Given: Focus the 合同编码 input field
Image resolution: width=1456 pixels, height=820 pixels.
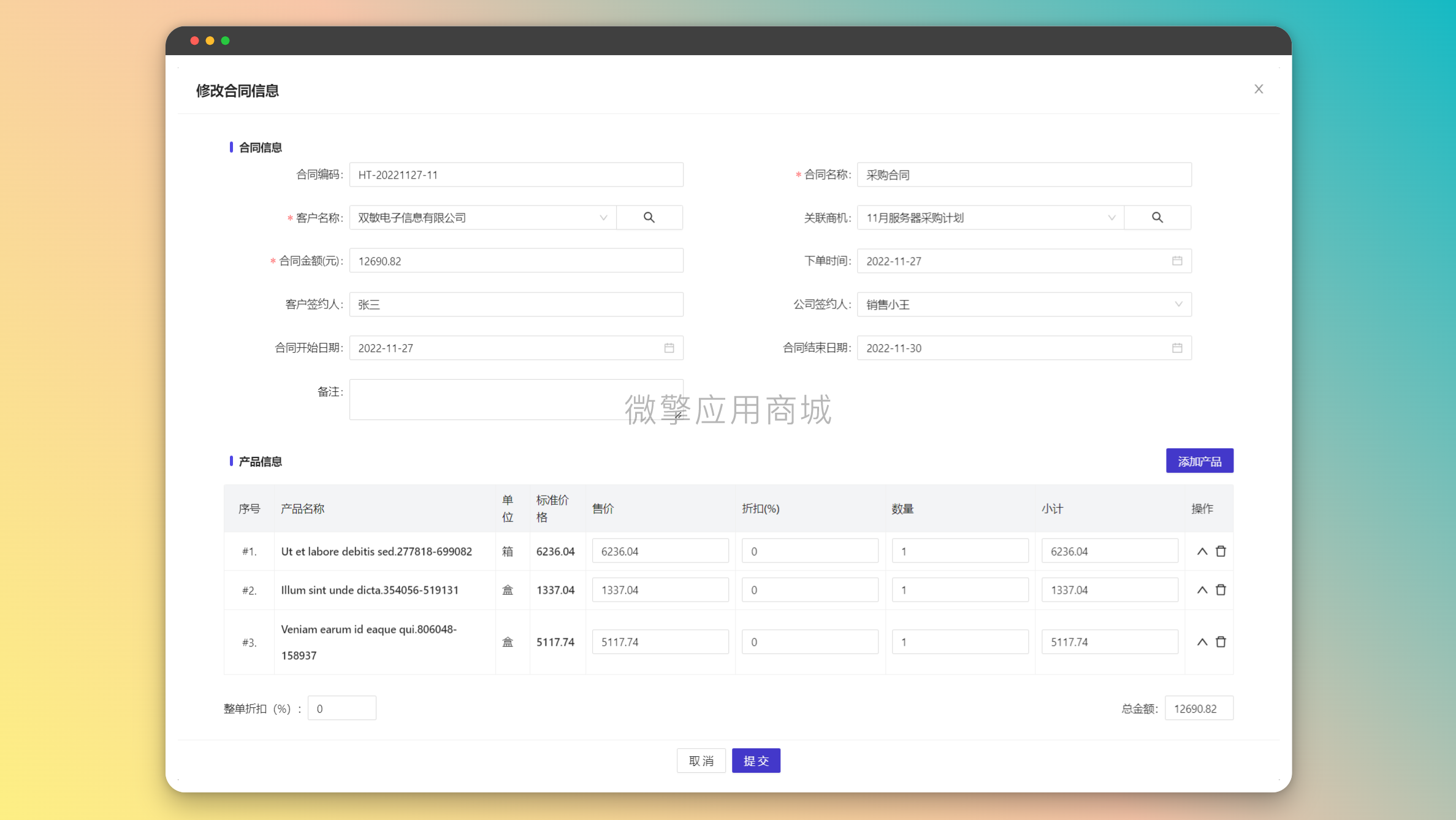Looking at the screenshot, I should (x=516, y=175).
